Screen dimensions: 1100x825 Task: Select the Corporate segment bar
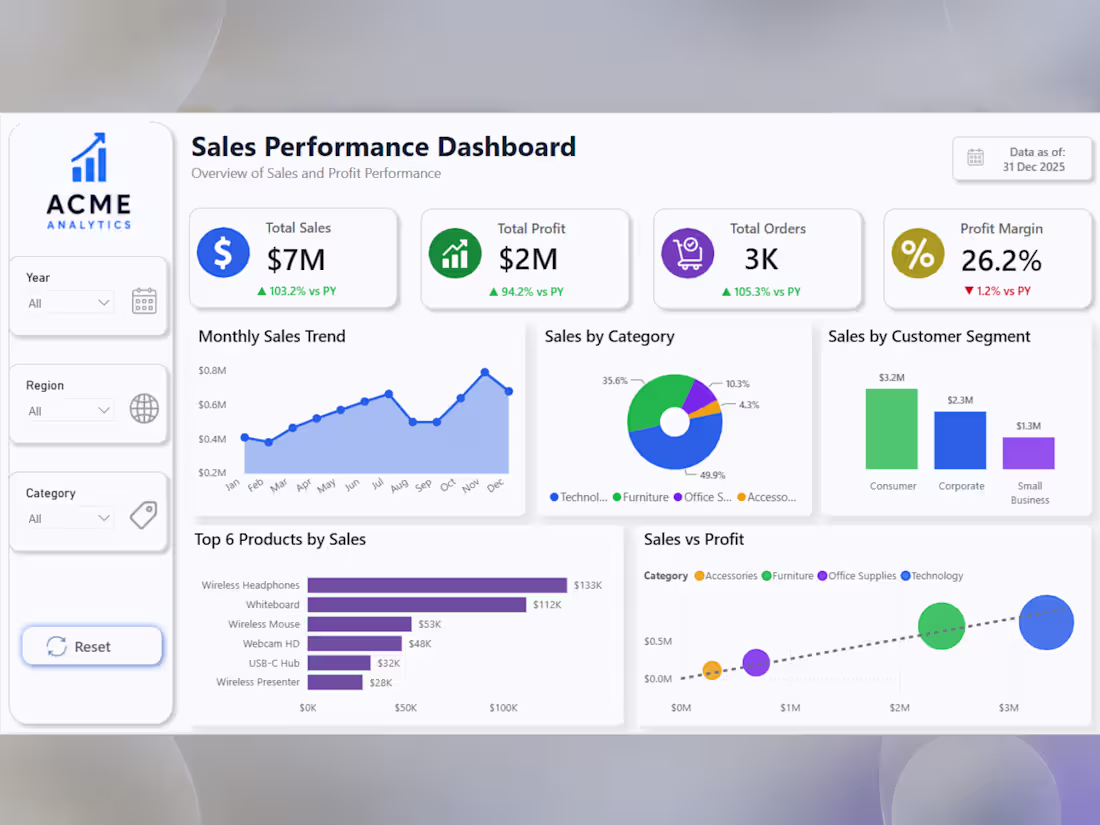[960, 440]
